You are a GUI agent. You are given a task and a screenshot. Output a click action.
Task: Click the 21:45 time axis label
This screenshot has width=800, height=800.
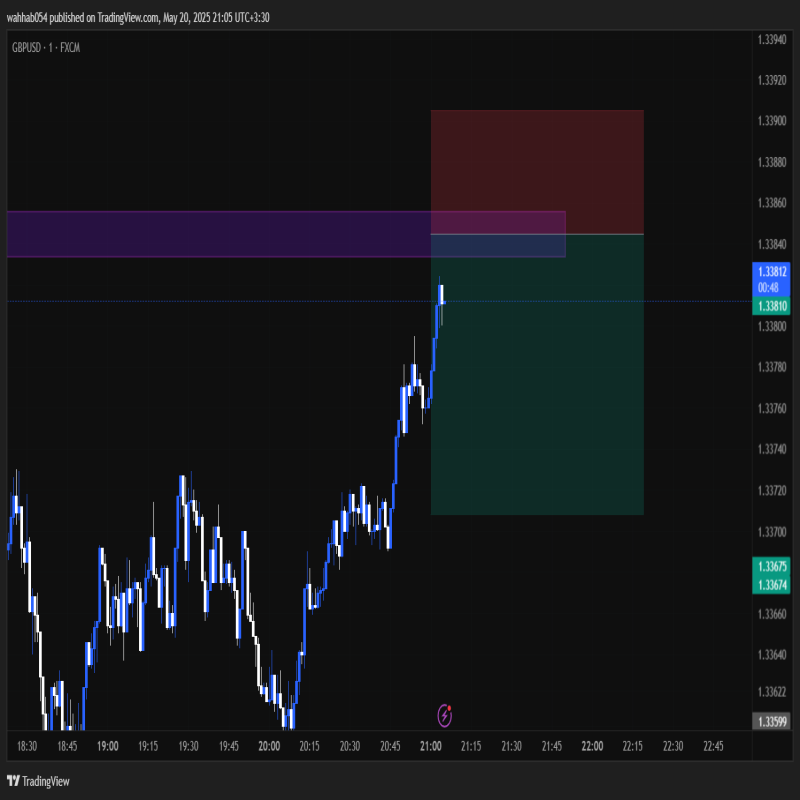[552, 746]
